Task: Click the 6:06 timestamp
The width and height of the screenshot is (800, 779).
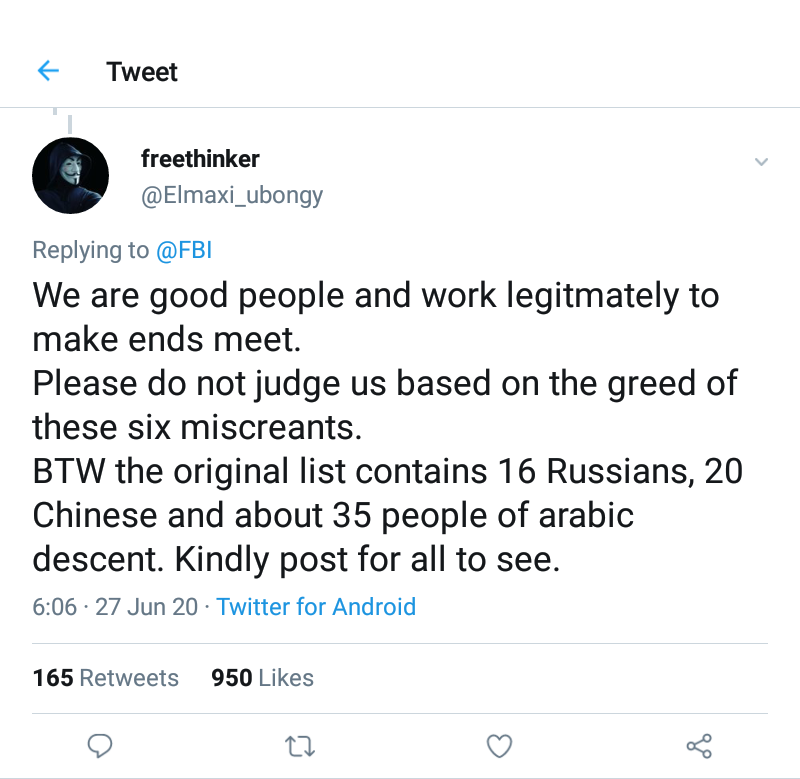Action: [54, 606]
